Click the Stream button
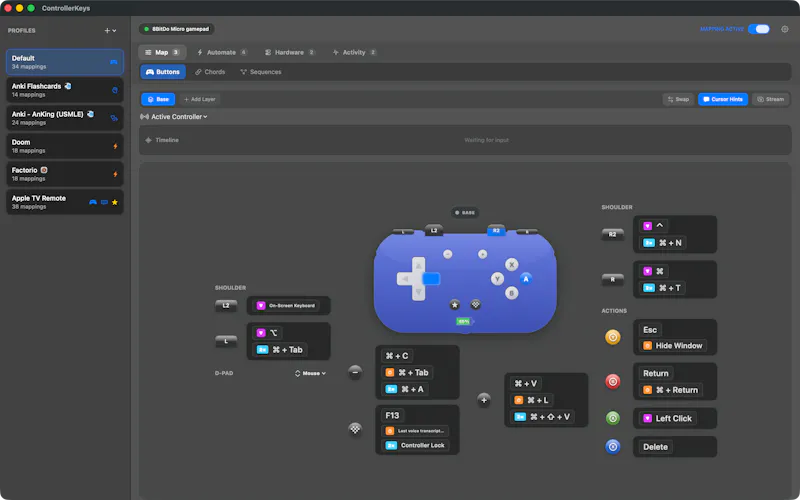The image size is (800, 500). click(770, 99)
